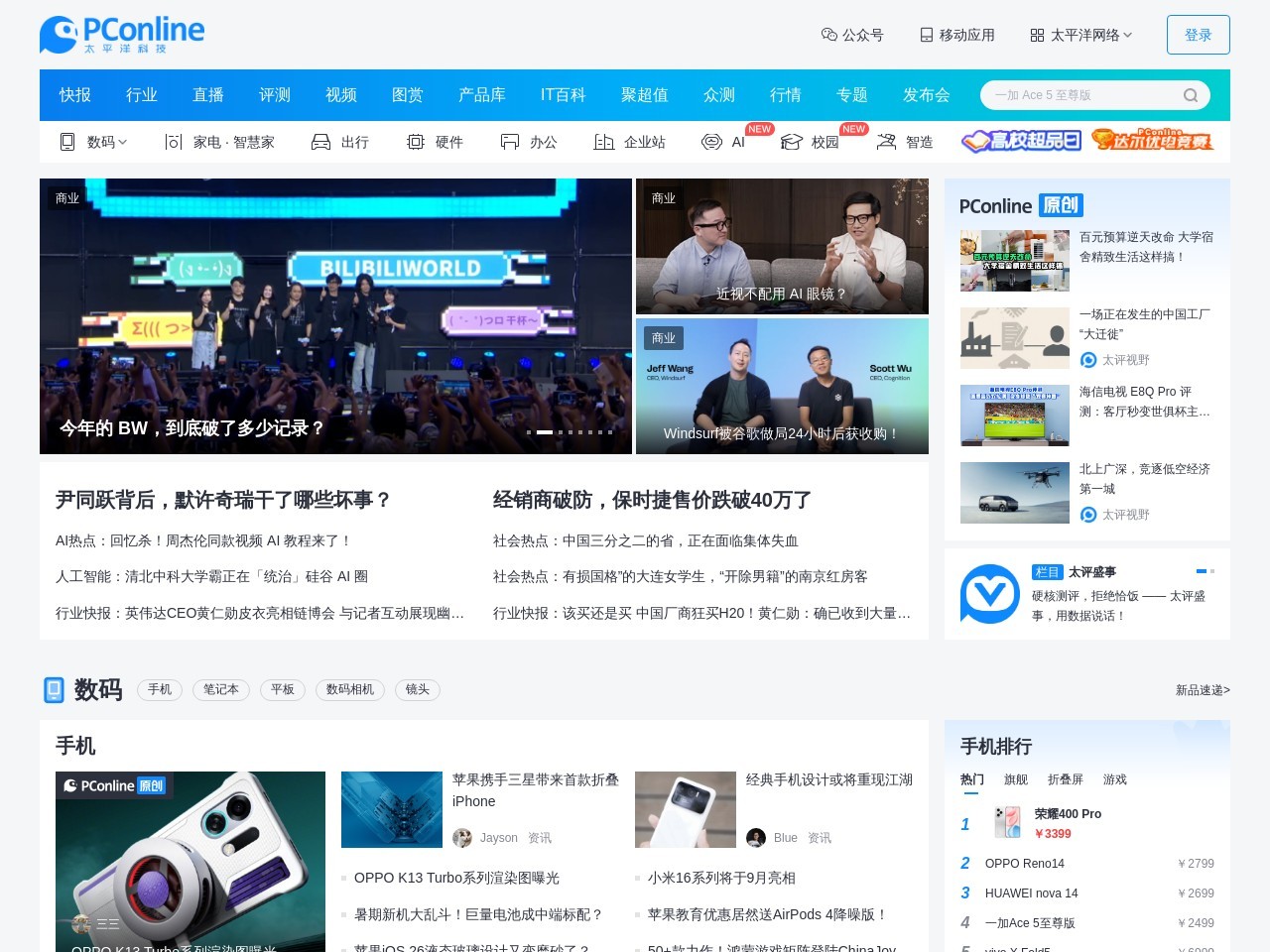Click the PConline logo
Image resolution: width=1270 pixels, height=952 pixels.
[122, 35]
